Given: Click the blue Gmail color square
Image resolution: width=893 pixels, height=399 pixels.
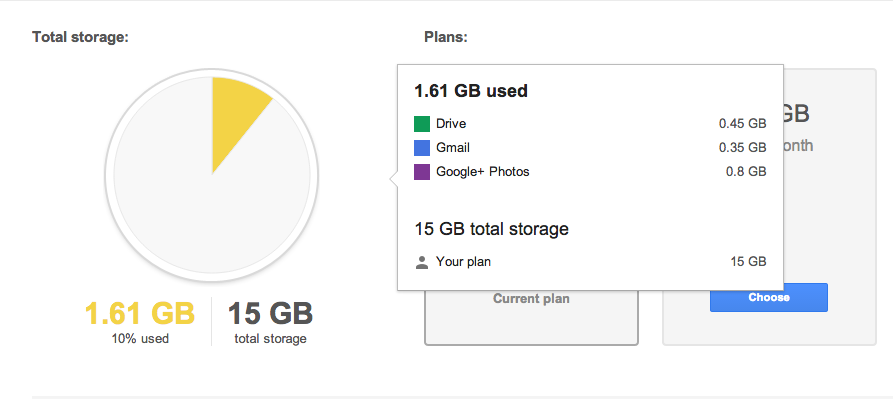Looking at the screenshot, I should [421, 148].
